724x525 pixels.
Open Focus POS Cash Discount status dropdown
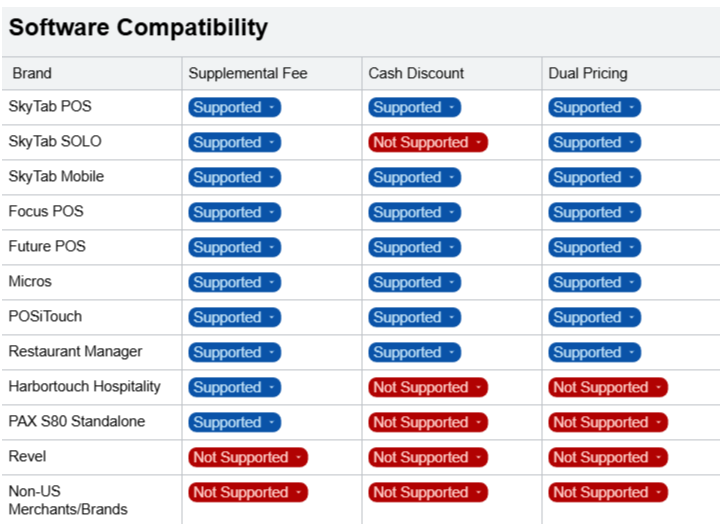click(x=414, y=213)
